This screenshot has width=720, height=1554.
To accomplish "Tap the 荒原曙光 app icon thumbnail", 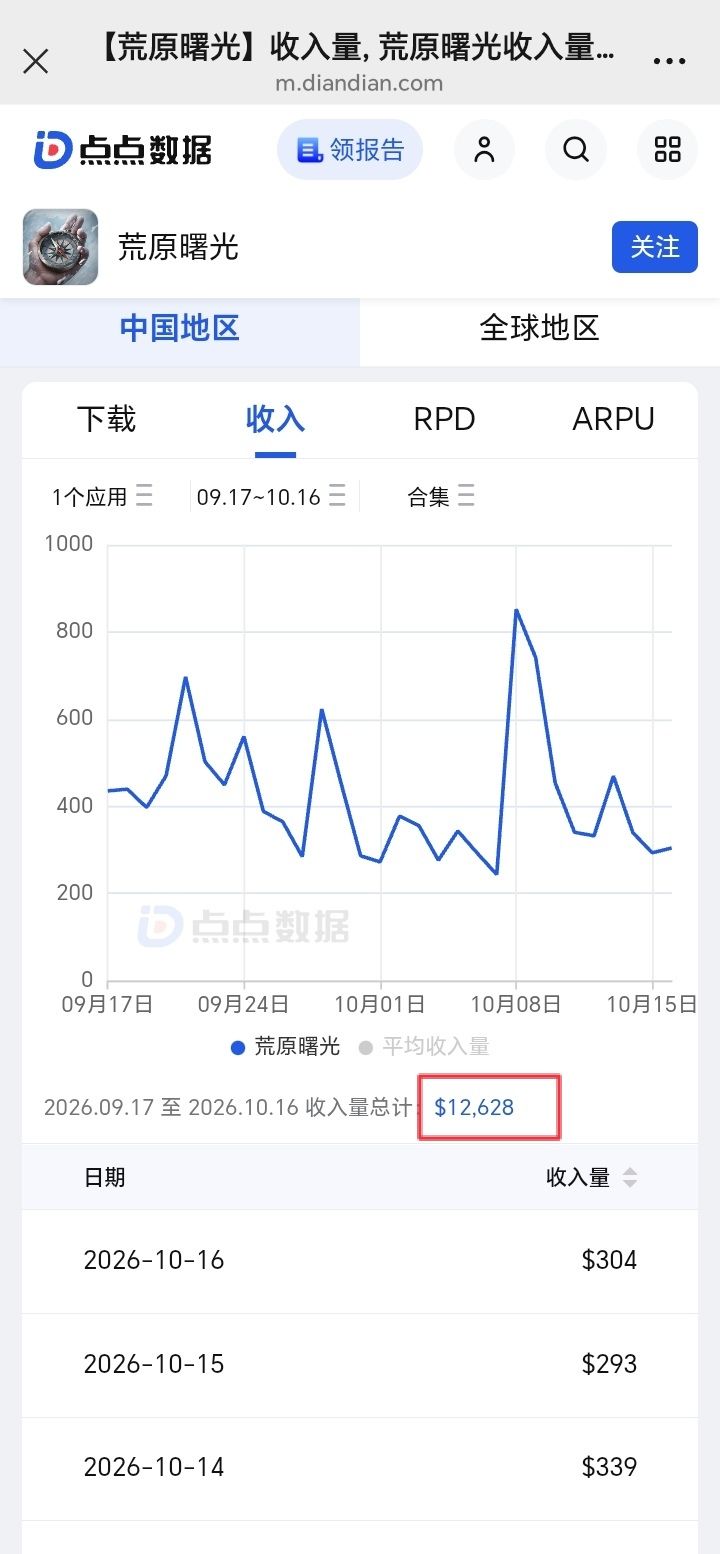I will pos(60,247).
